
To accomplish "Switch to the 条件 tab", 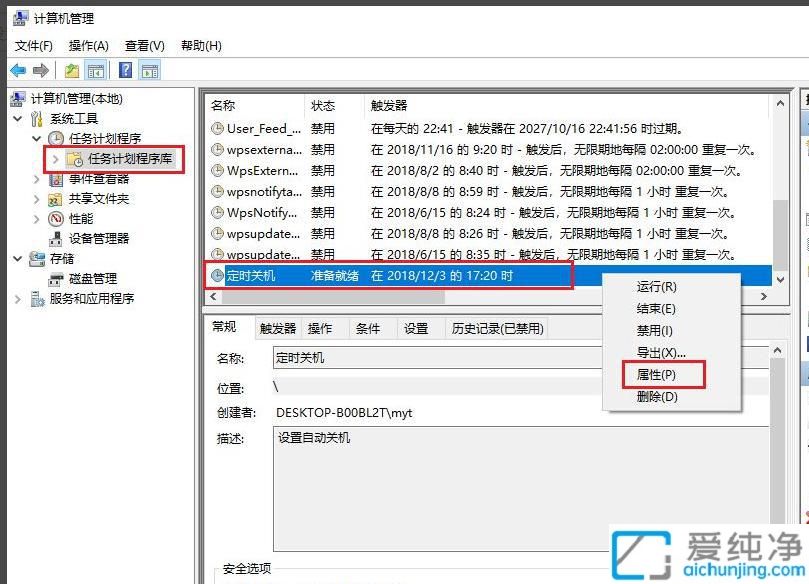I will coord(366,327).
